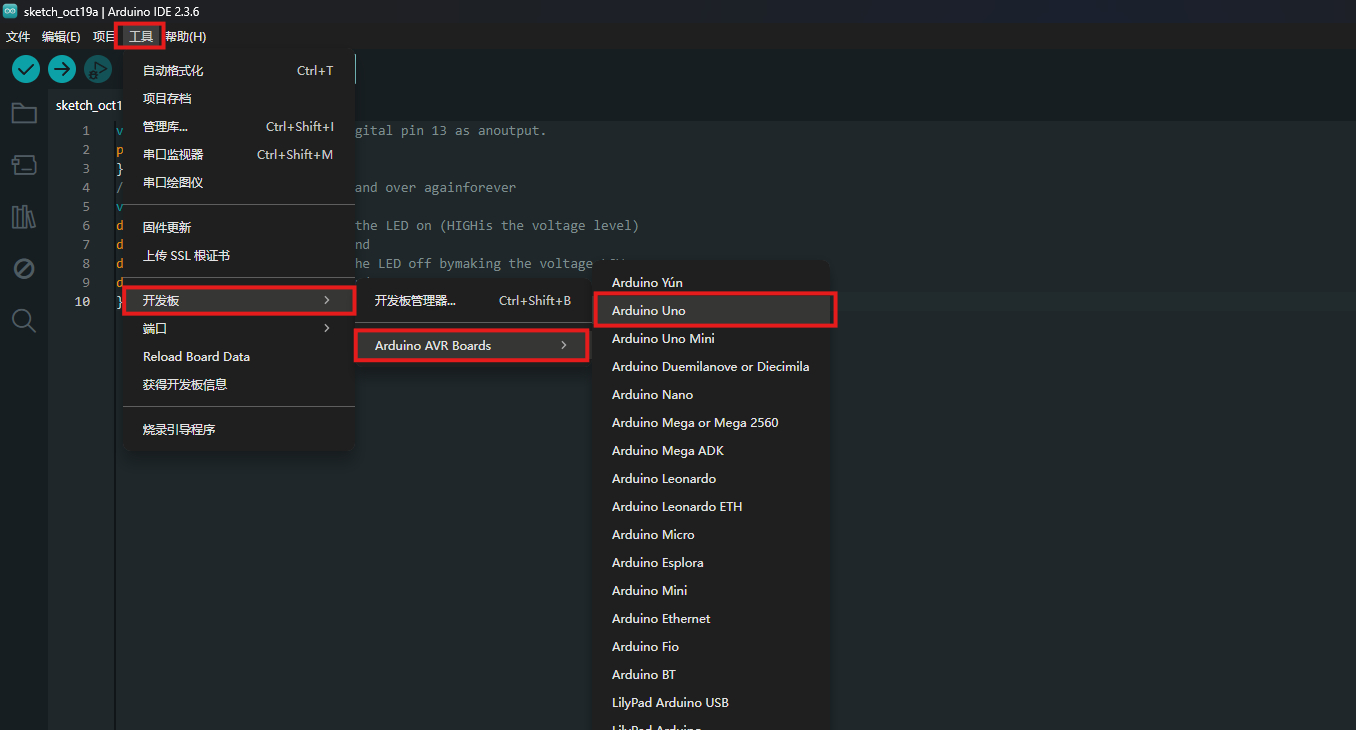This screenshot has width=1356, height=730.
Task: Select 项目存档 menu entry
Action: click(x=238, y=99)
